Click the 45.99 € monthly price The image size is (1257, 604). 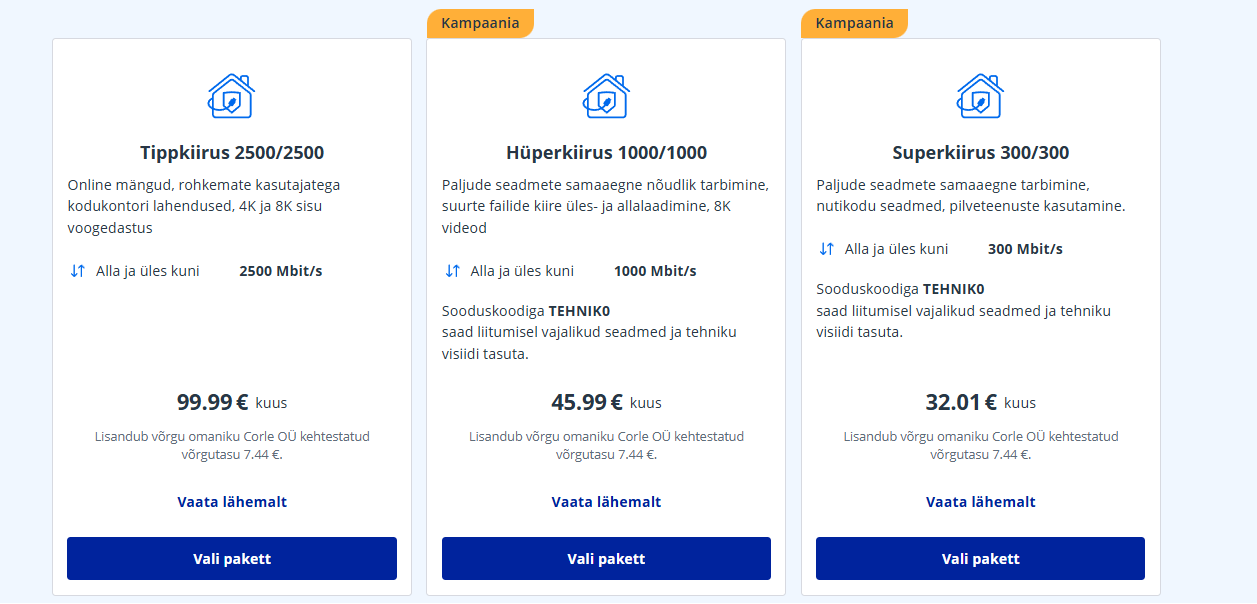point(587,403)
